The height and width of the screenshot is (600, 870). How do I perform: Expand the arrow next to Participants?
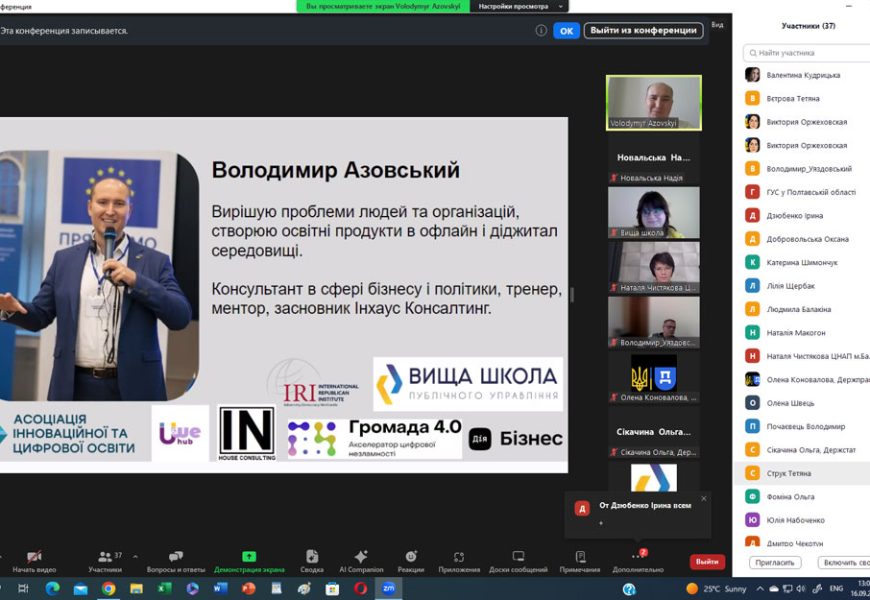coord(135,557)
